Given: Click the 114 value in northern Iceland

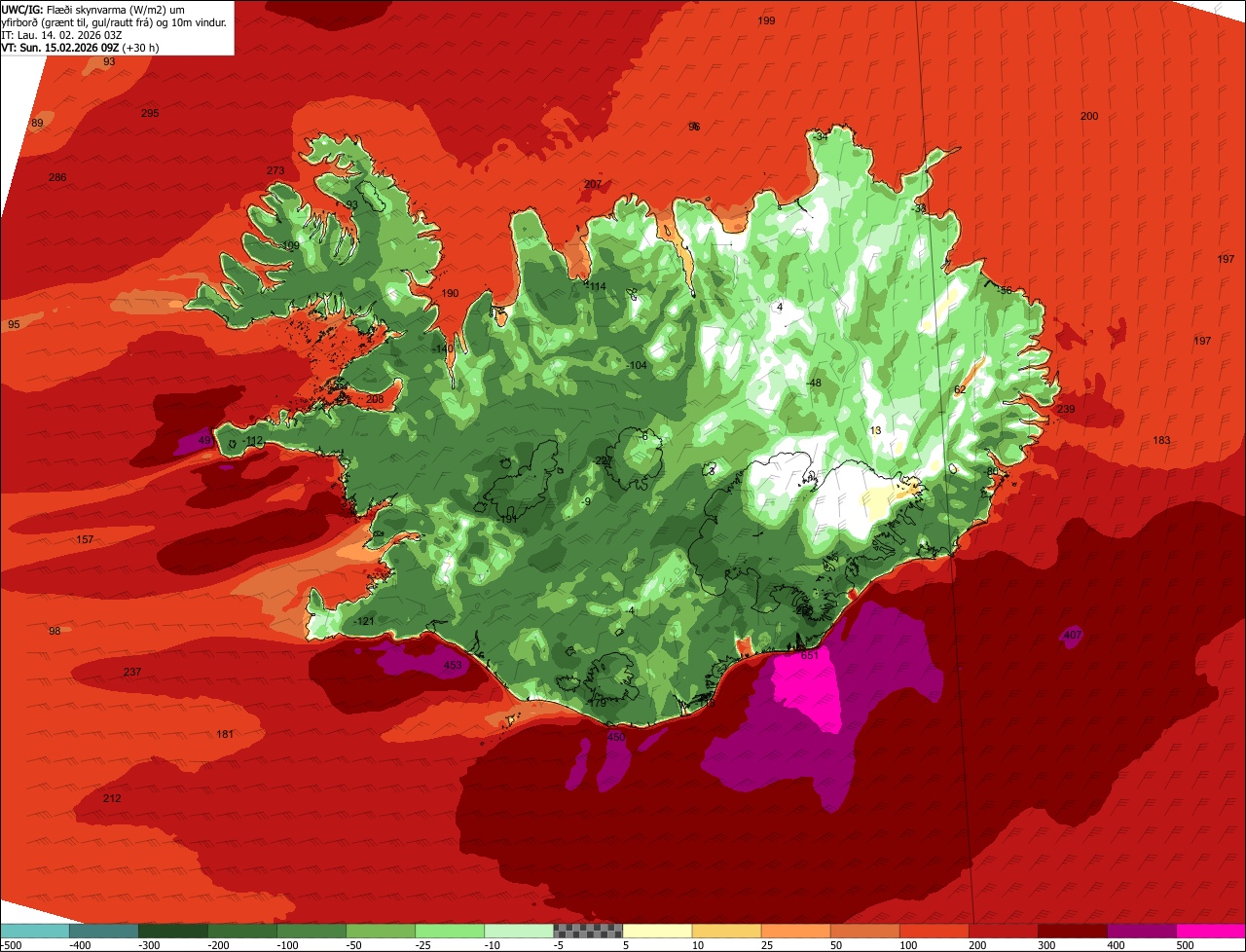Looking at the screenshot, I should (x=597, y=286).
